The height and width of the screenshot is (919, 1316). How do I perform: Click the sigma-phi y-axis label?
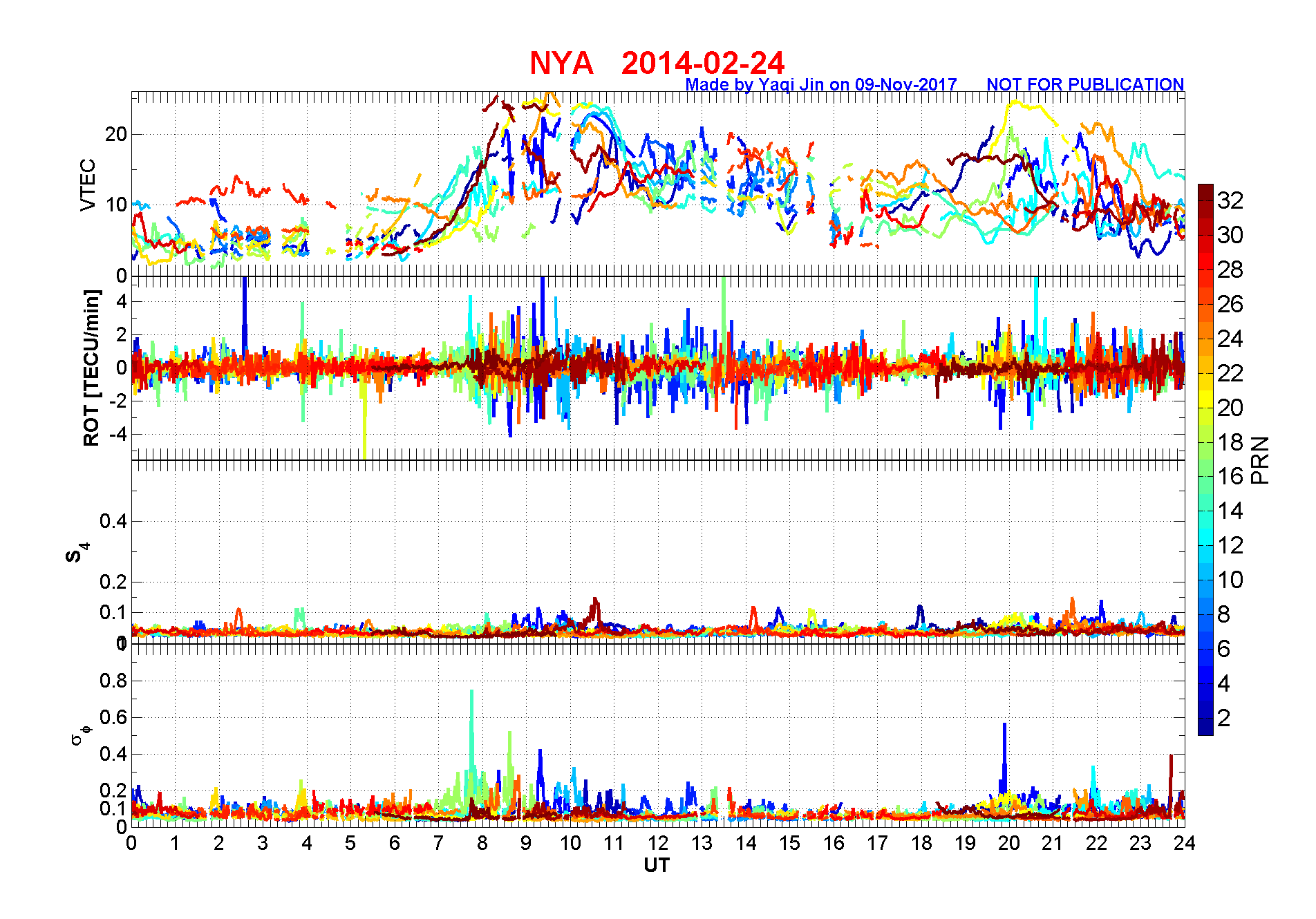80,735
